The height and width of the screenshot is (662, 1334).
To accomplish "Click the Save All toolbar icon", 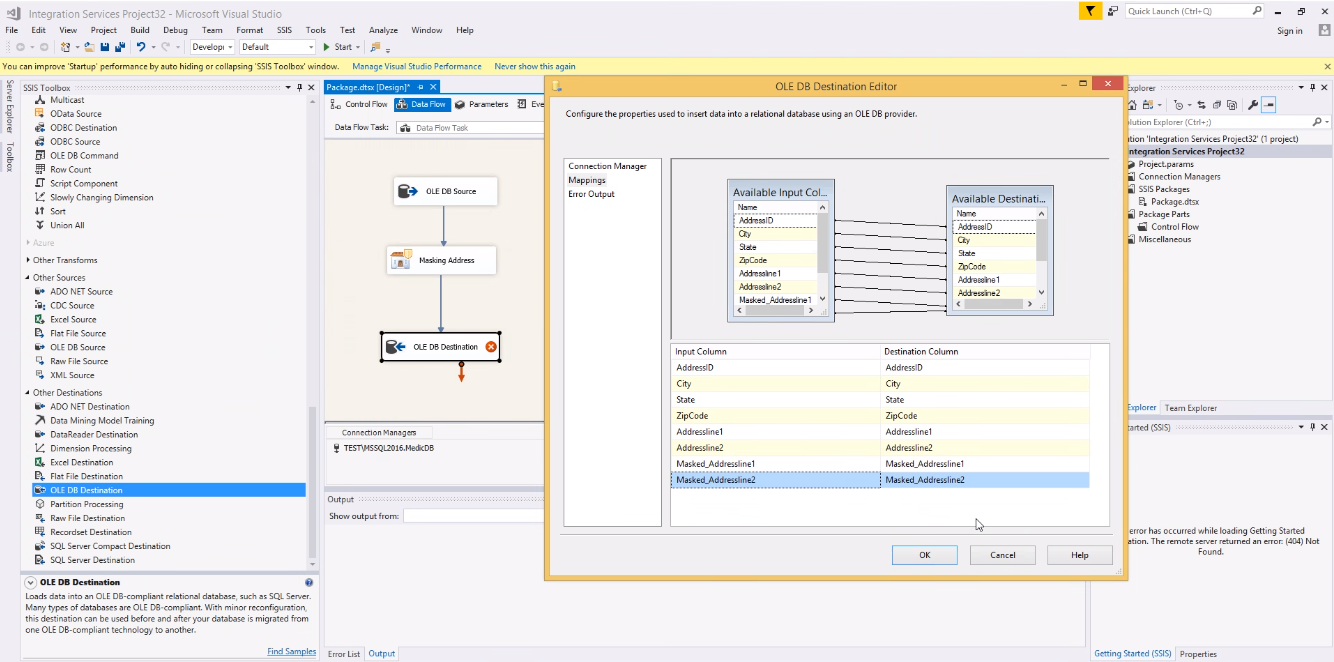I will (120, 47).
